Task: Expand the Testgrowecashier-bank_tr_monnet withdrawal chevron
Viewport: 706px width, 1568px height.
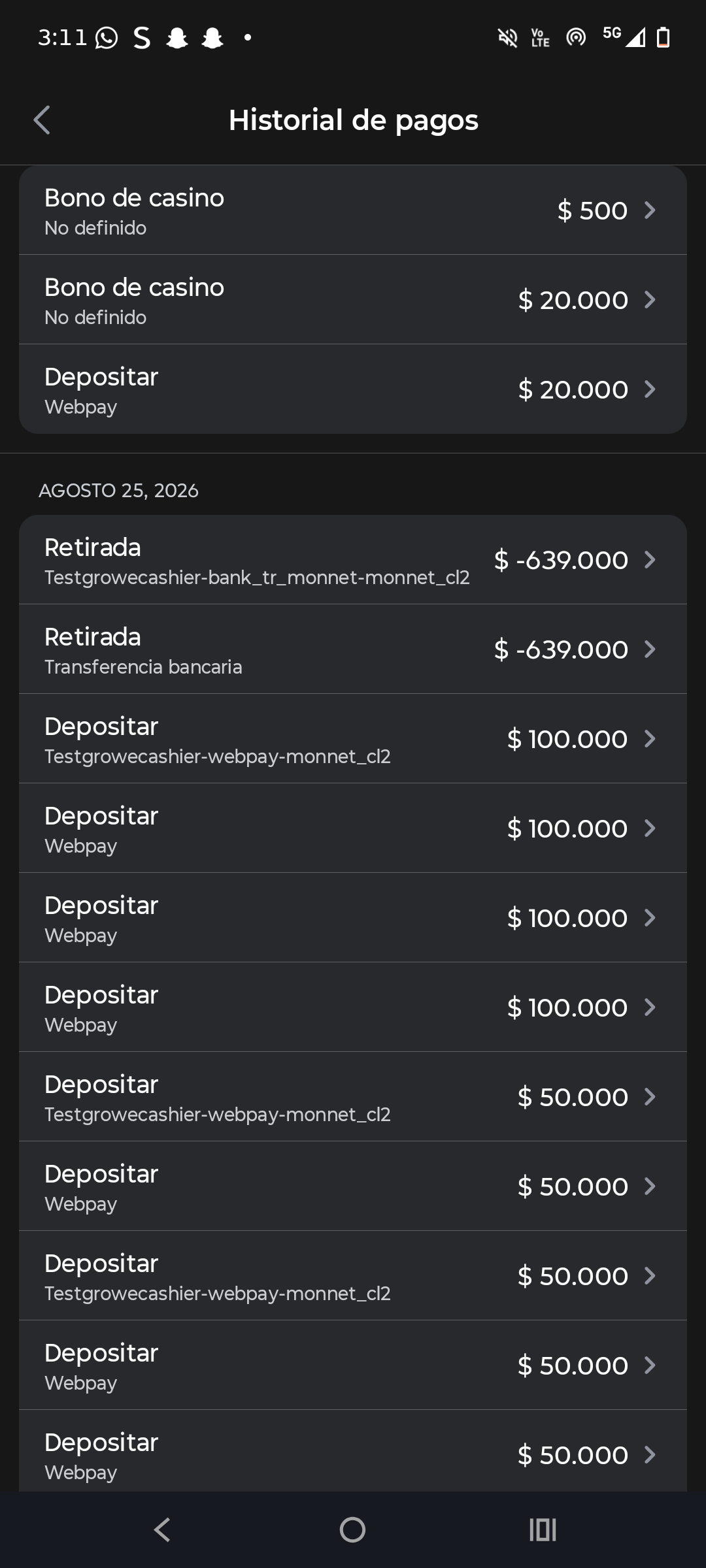Action: [x=650, y=560]
